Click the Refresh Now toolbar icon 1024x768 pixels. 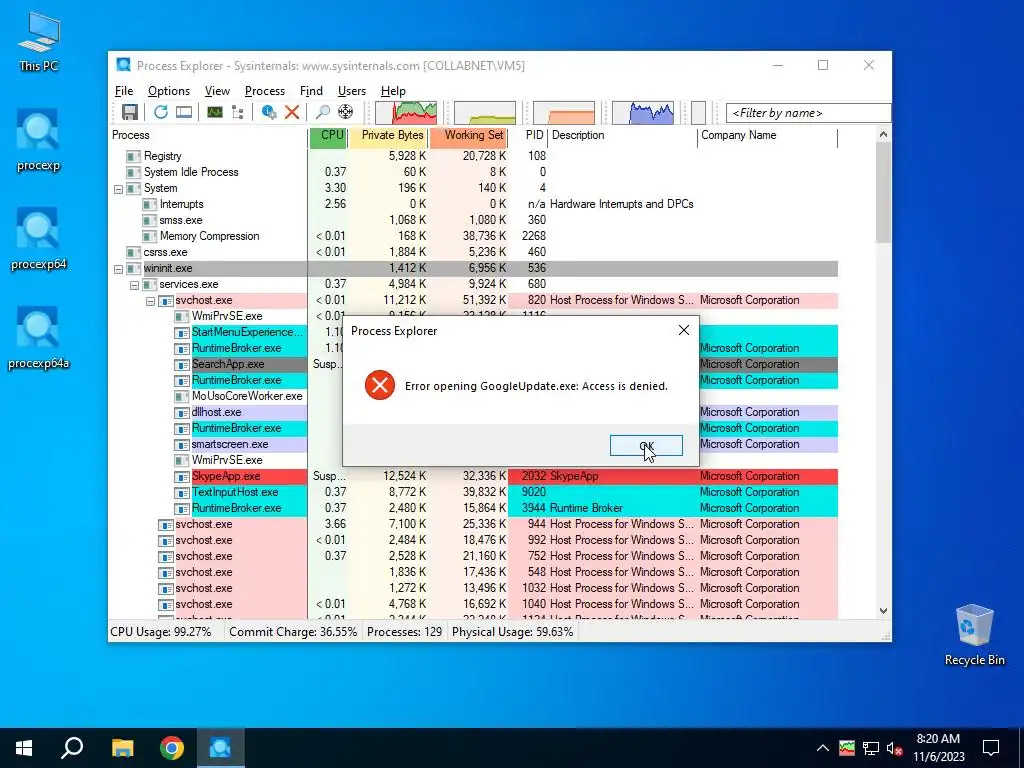tap(161, 112)
